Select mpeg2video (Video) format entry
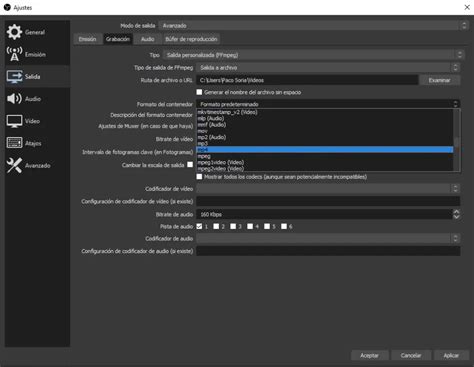 (325, 169)
